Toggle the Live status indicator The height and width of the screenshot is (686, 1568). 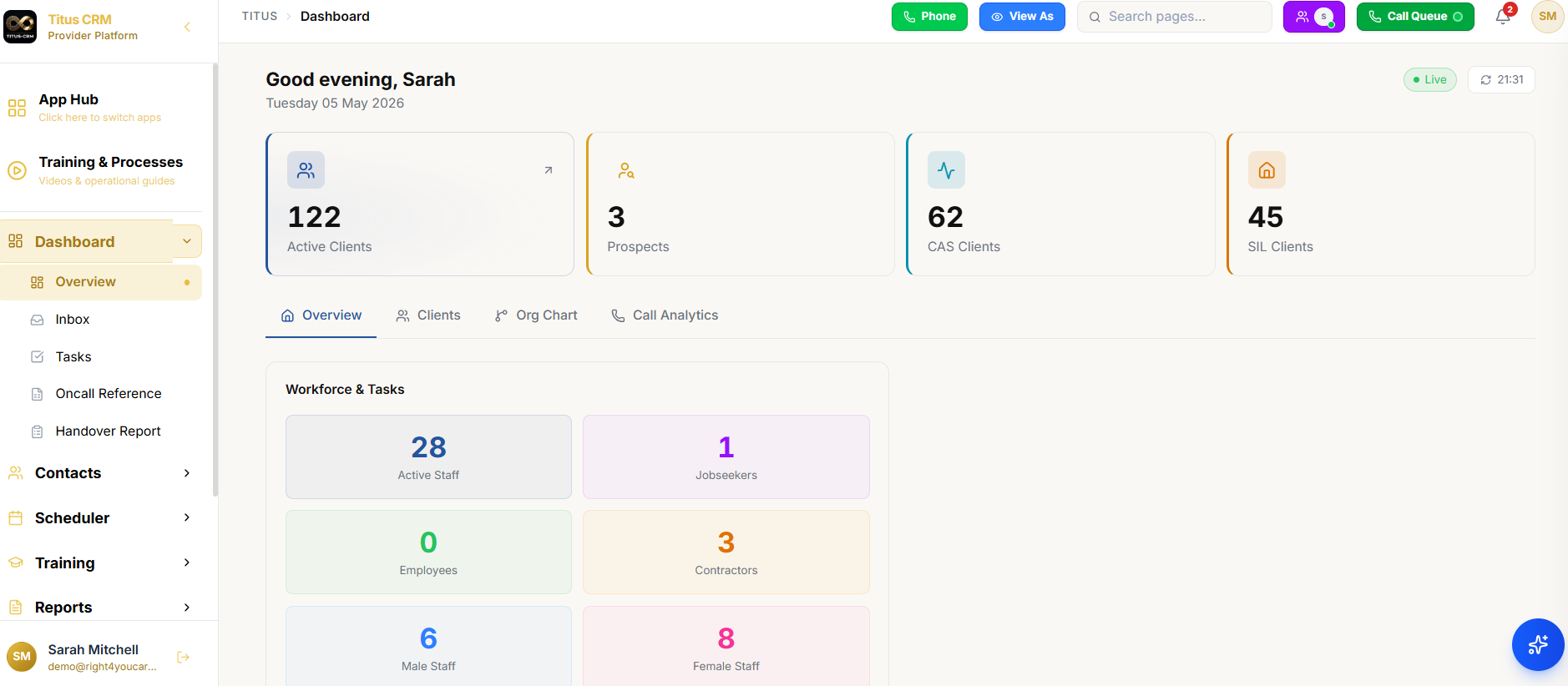(1429, 80)
